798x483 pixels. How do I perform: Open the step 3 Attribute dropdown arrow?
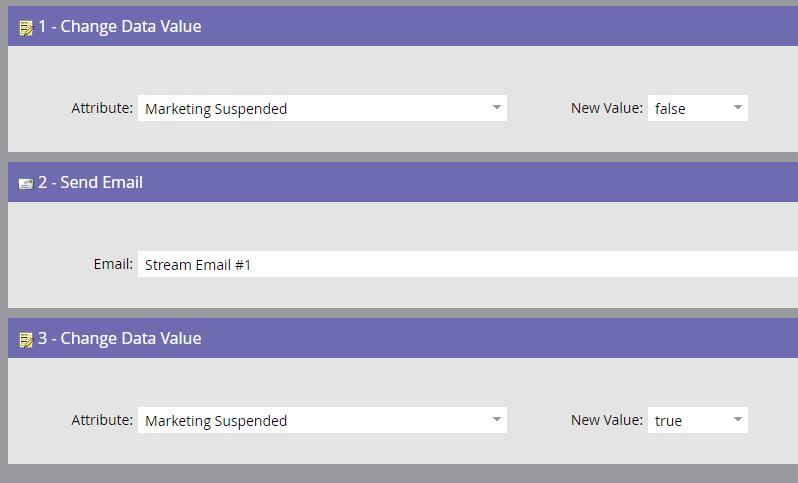(x=497, y=420)
